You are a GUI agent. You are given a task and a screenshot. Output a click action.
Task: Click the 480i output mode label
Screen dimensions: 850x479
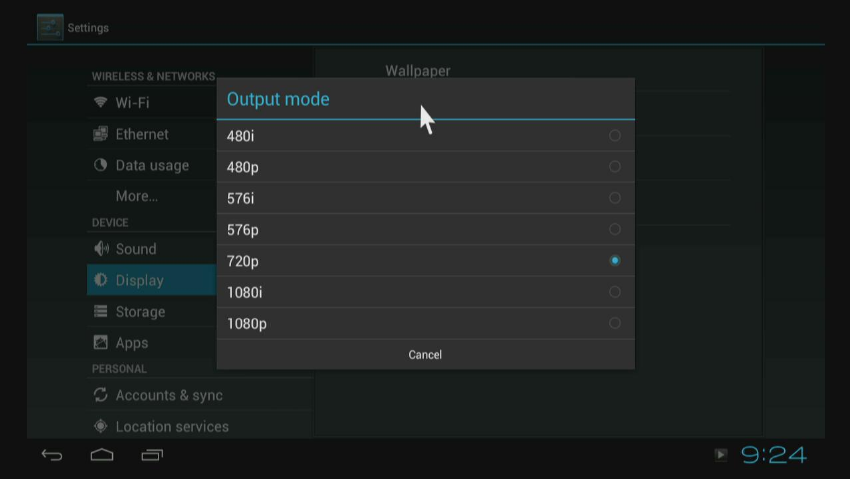240,136
